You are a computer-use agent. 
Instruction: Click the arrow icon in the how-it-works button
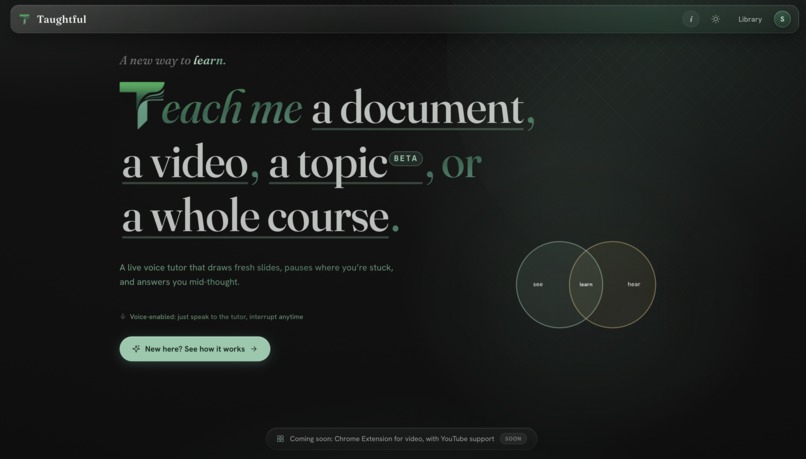click(253, 349)
